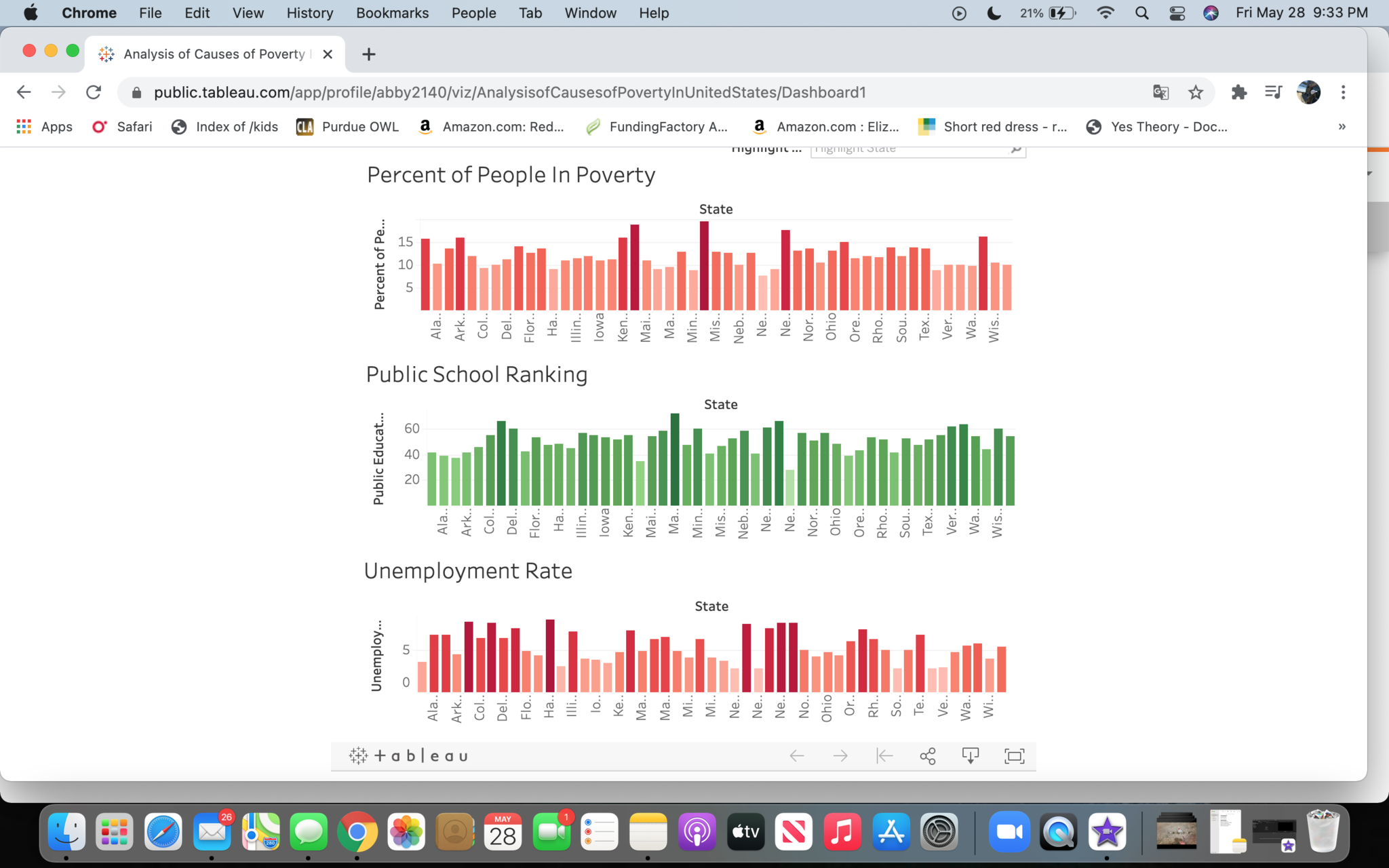Screen dimensions: 1389x868
Task: Open the History menu
Action: coord(309,13)
